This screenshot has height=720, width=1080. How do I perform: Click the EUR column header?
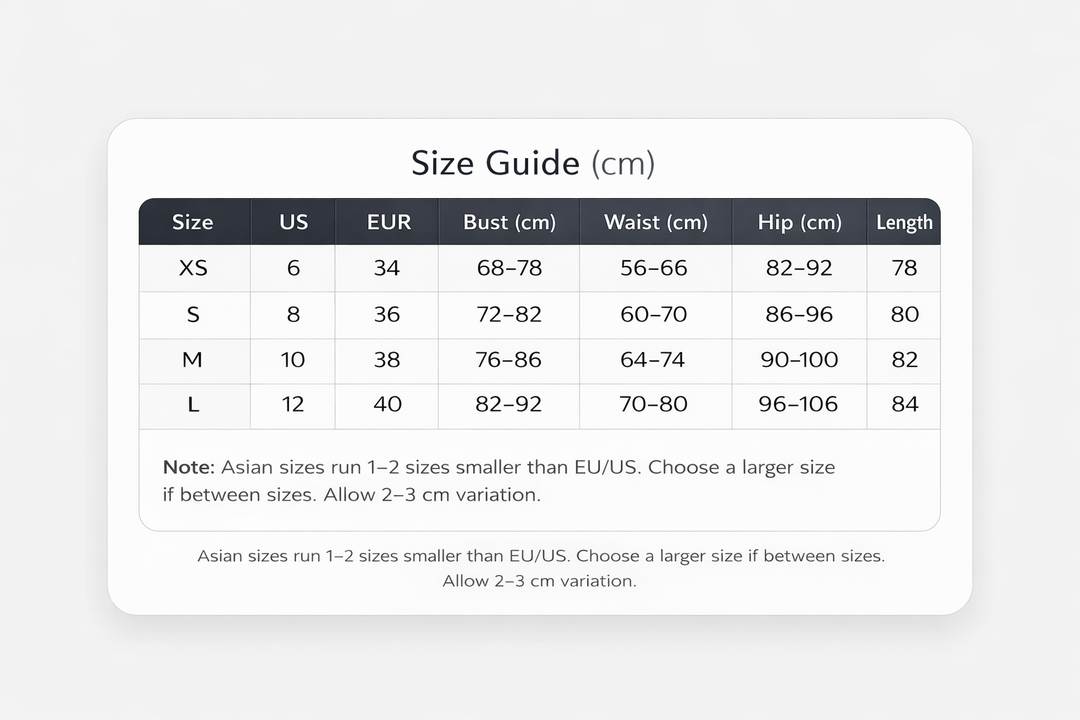[388, 222]
